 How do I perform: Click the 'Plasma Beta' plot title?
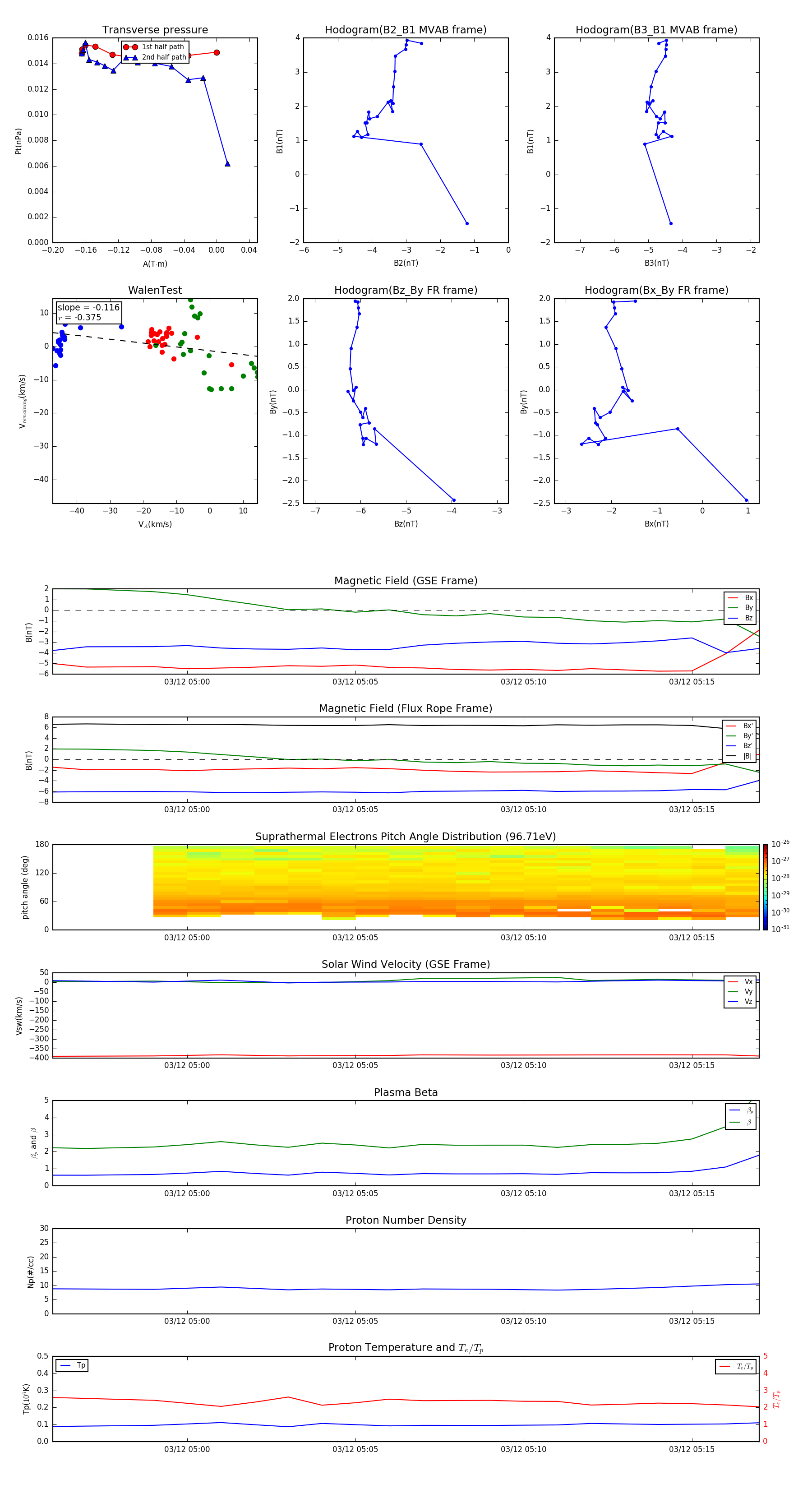[406, 1092]
